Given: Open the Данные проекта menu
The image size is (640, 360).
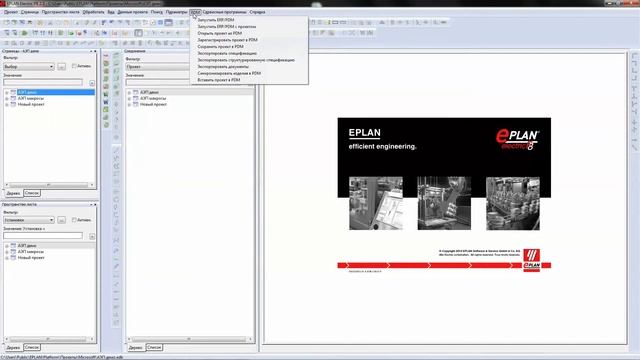Looking at the screenshot, I should (133, 12).
